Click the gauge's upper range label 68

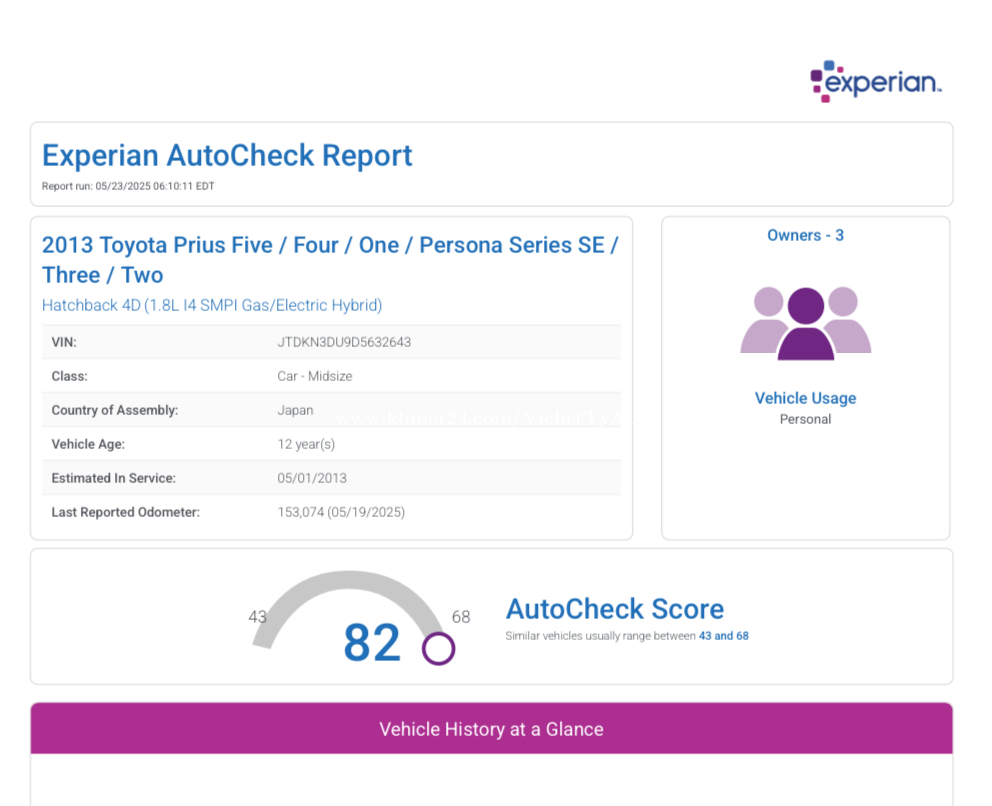point(461,617)
